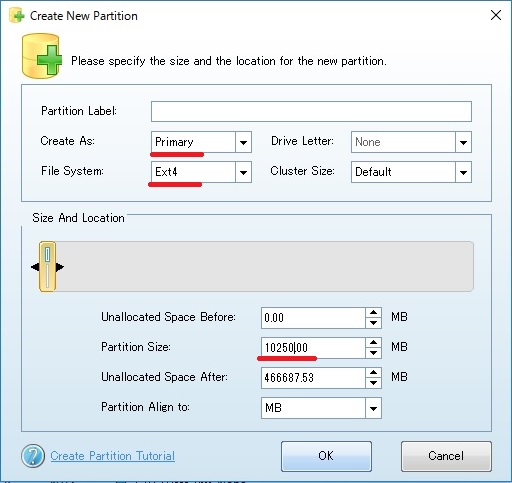512x483 pixels.
Task: Click the large yellow disk plus icon
Action: click(x=42, y=55)
